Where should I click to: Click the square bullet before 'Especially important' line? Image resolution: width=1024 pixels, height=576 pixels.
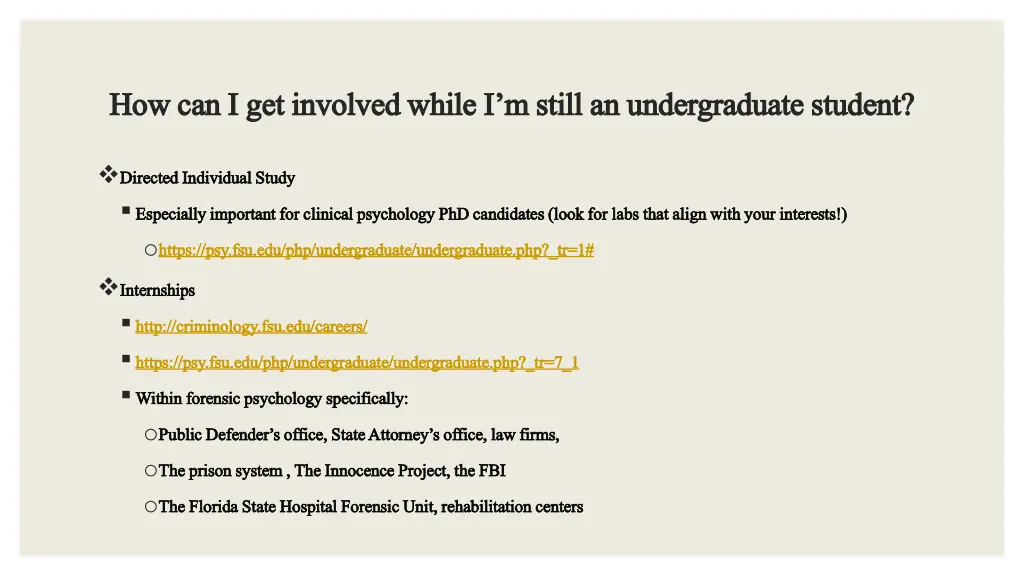point(126,210)
